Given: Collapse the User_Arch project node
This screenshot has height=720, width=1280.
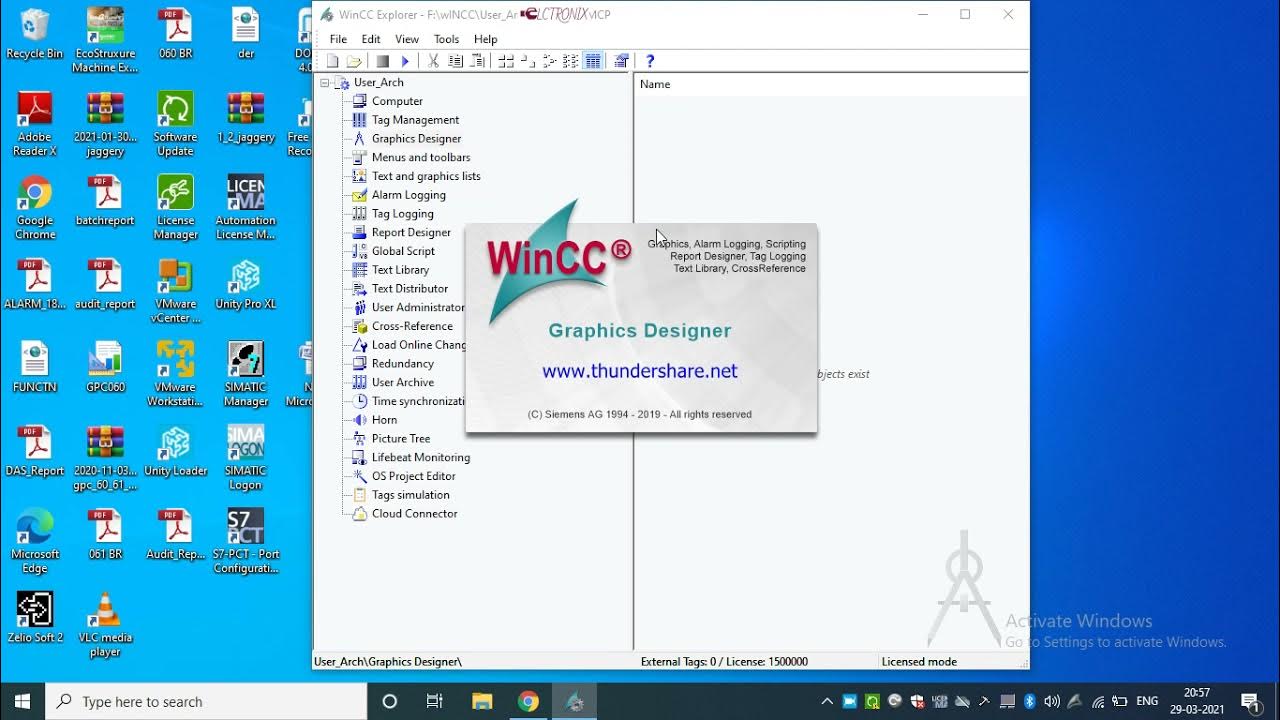Looking at the screenshot, I should click(325, 83).
